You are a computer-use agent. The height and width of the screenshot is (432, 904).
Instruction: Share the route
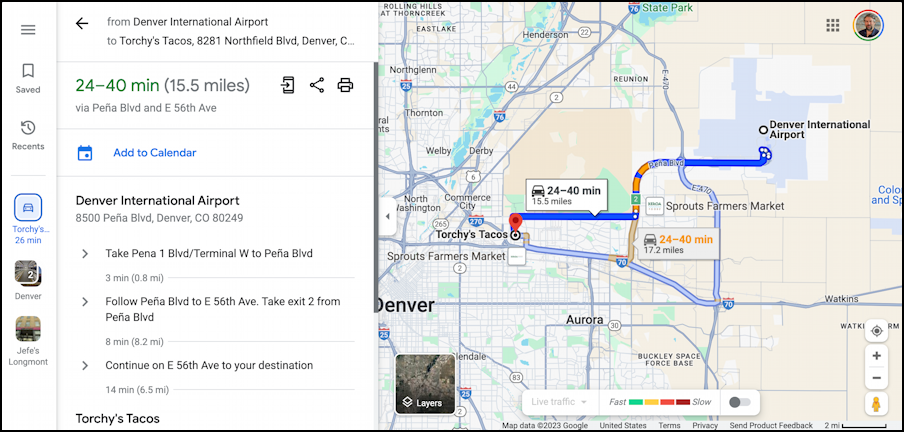click(x=317, y=85)
